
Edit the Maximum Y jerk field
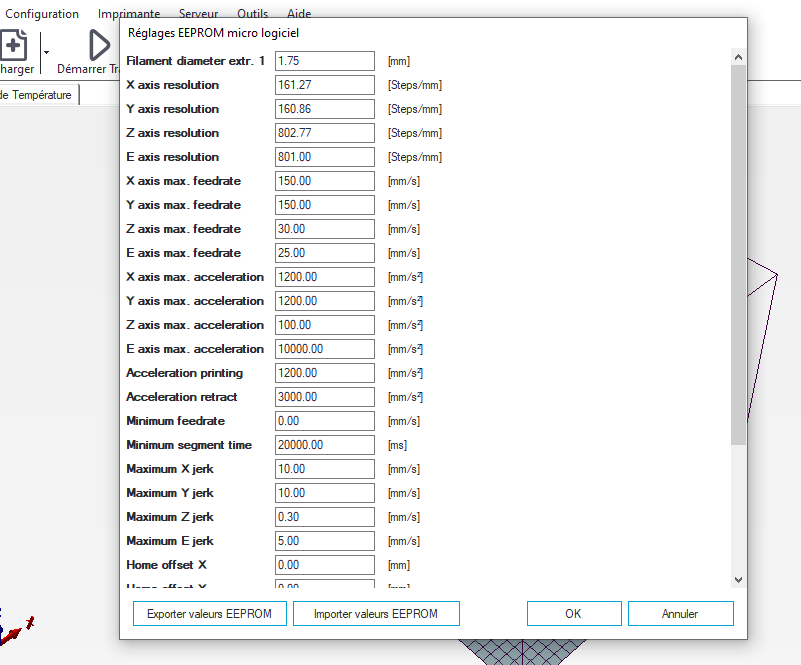(x=324, y=493)
